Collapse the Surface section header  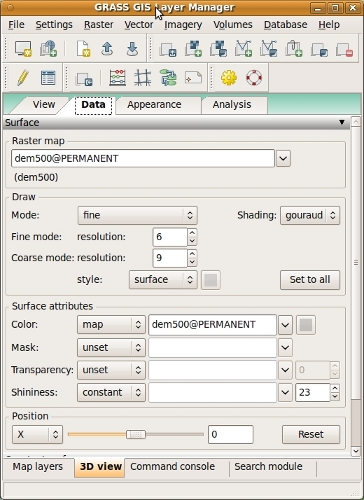(176, 123)
